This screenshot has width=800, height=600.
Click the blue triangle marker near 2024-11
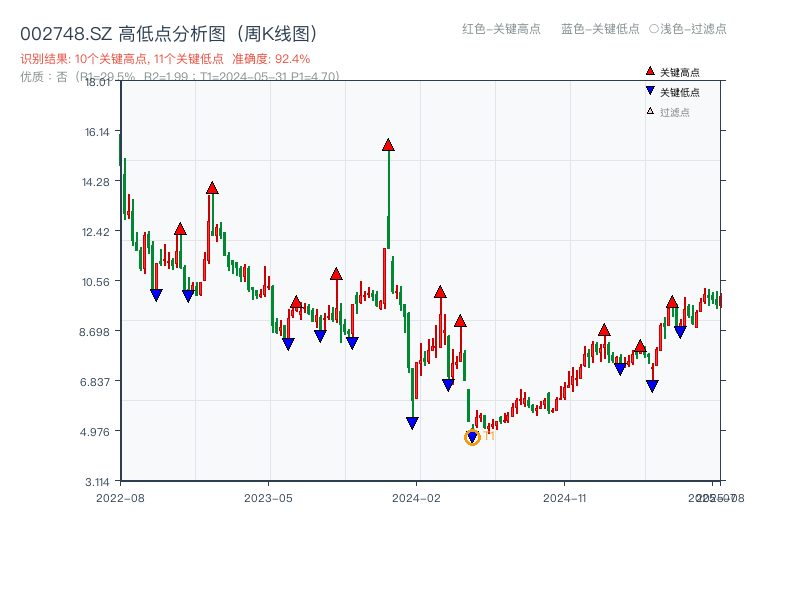(x=618, y=368)
